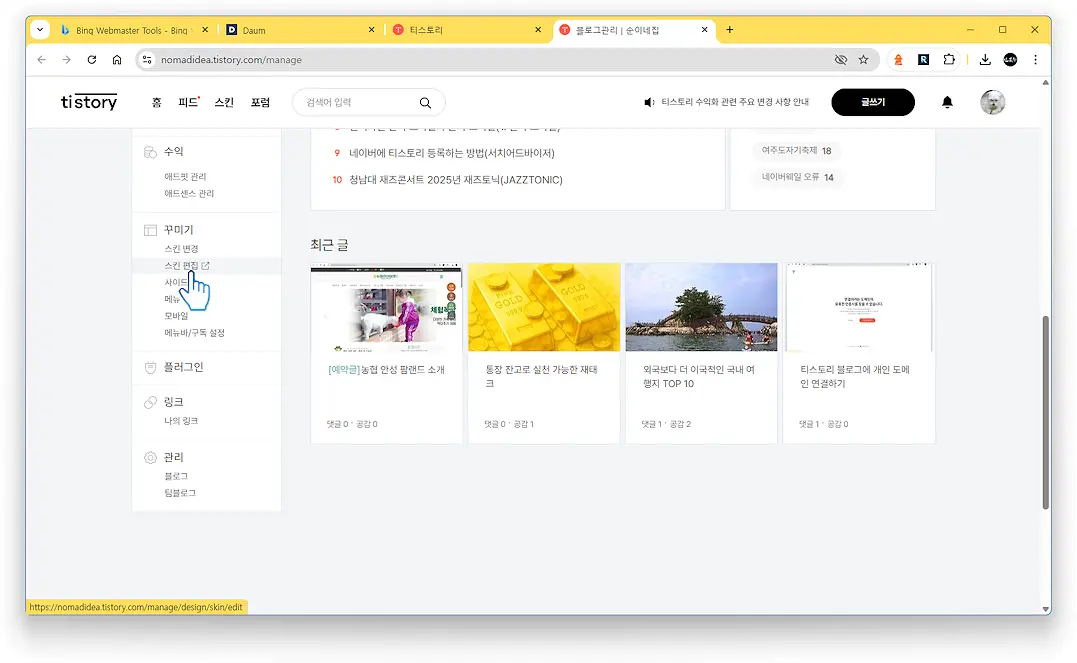1077x663 pixels.
Task: Click the 글쓰기 (Write) button
Action: click(872, 102)
